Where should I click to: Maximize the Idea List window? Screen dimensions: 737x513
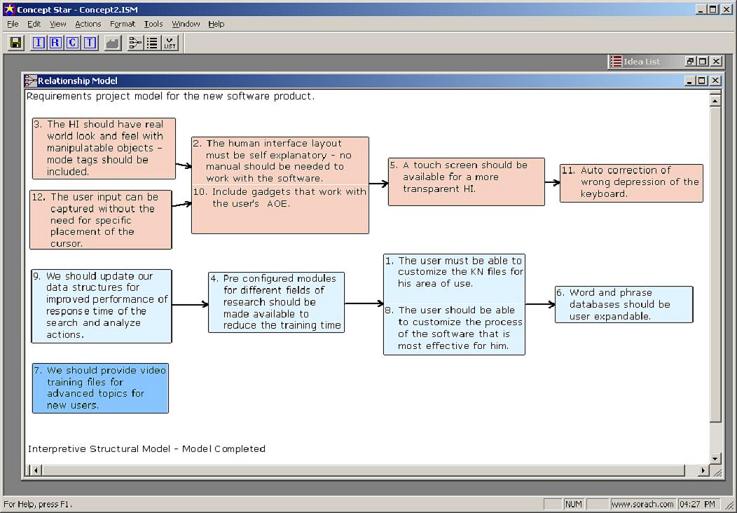pyautogui.click(x=703, y=61)
